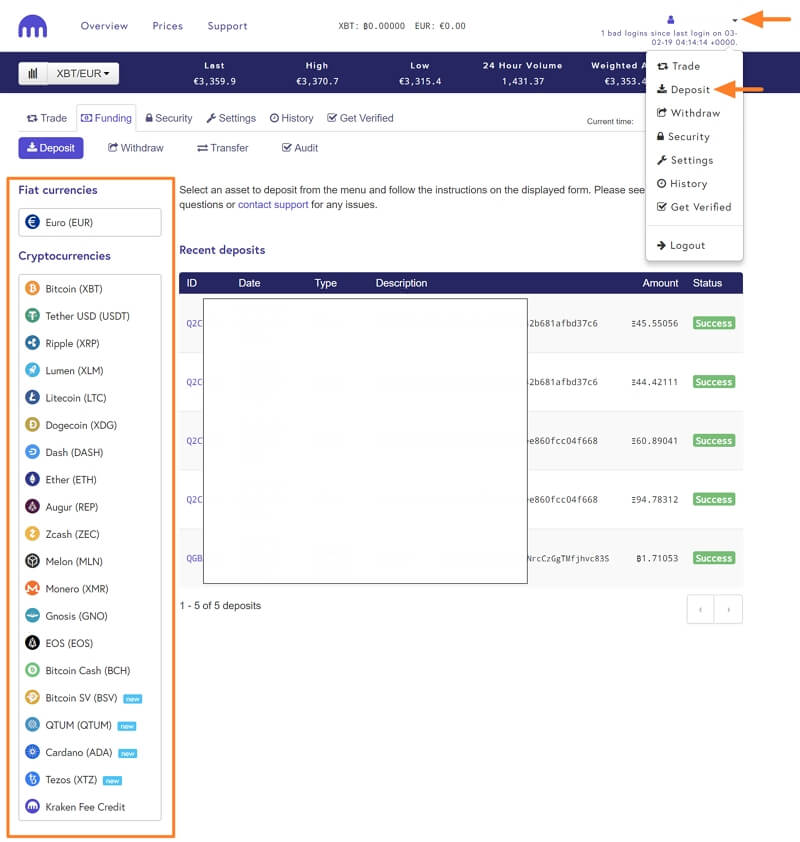This screenshot has height=842, width=800.
Task: Click the Tether USD coin icon
Action: [x=33, y=316]
